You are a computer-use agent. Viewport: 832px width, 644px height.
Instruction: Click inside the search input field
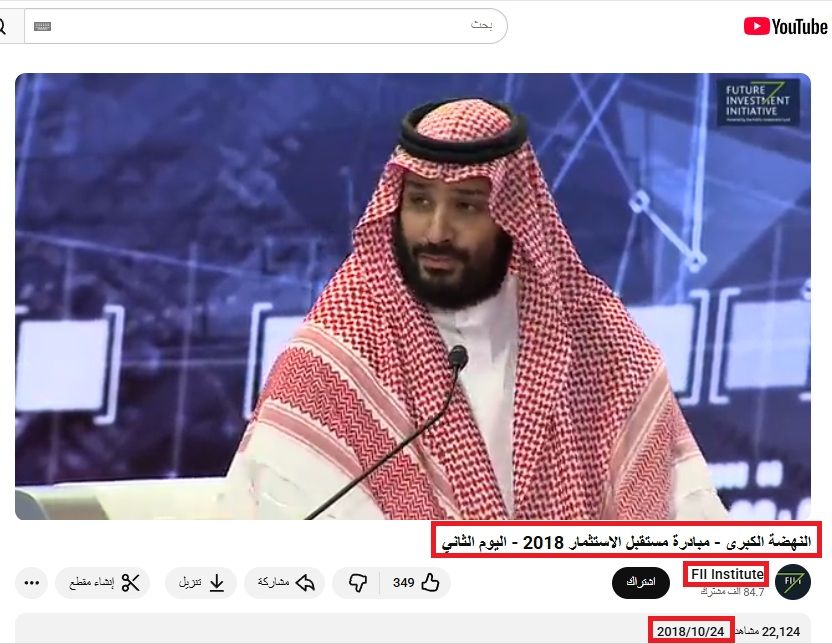point(300,26)
